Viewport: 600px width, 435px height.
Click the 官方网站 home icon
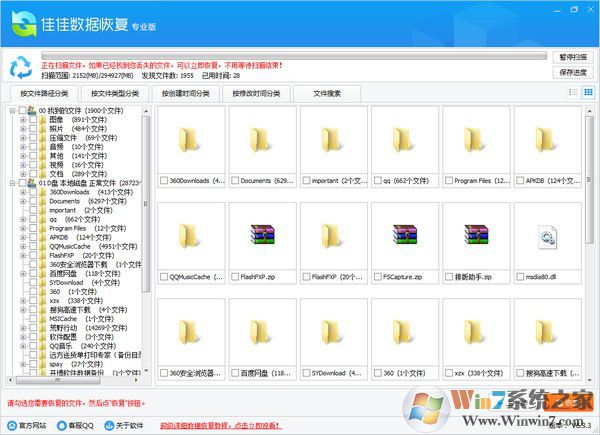(x=12, y=425)
